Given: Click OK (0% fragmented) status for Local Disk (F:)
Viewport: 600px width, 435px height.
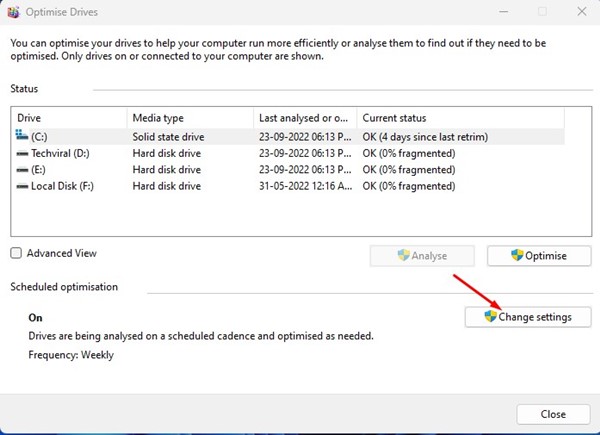Looking at the screenshot, I should coord(409,186).
